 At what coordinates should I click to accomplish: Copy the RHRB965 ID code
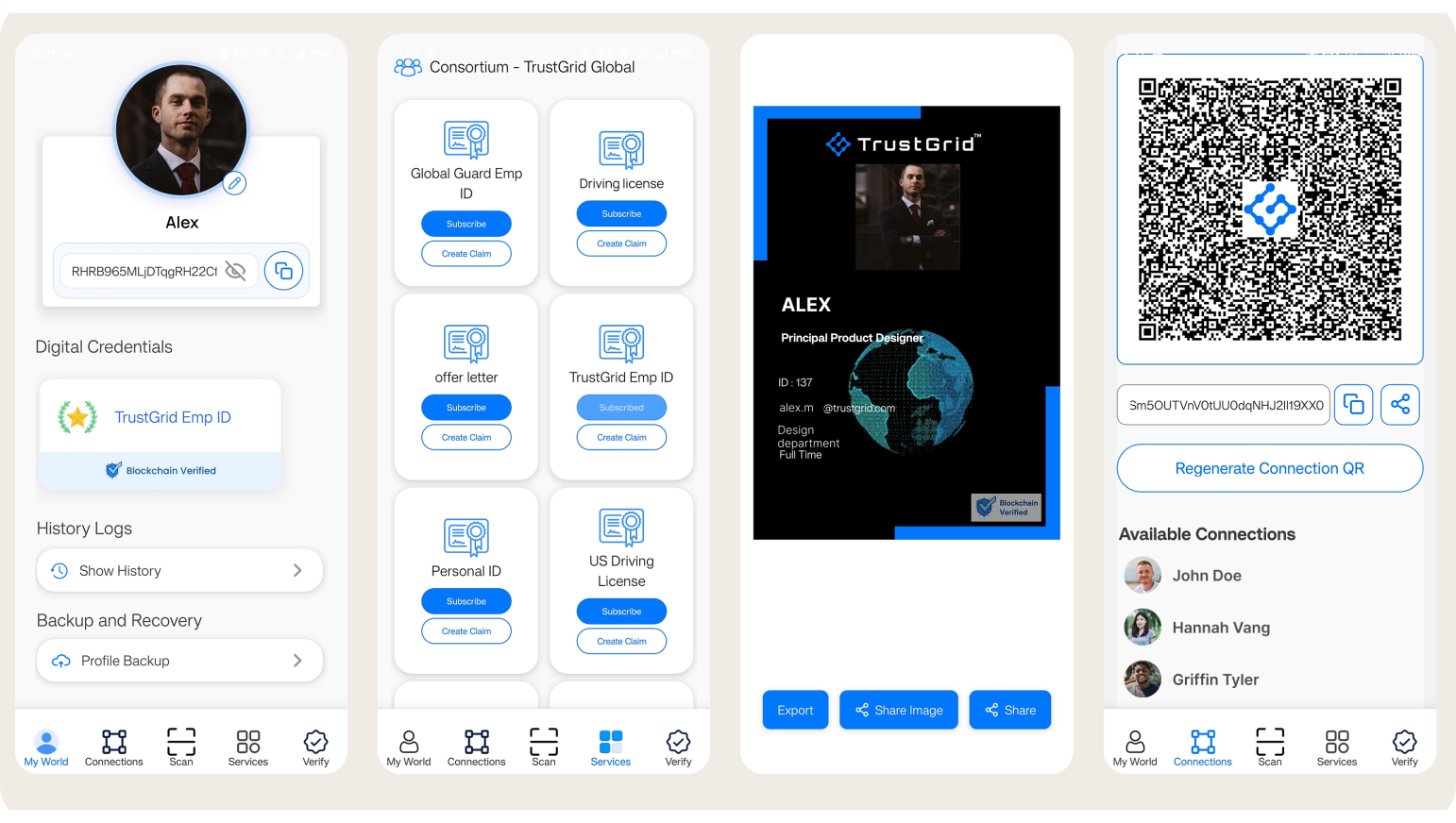tap(283, 272)
